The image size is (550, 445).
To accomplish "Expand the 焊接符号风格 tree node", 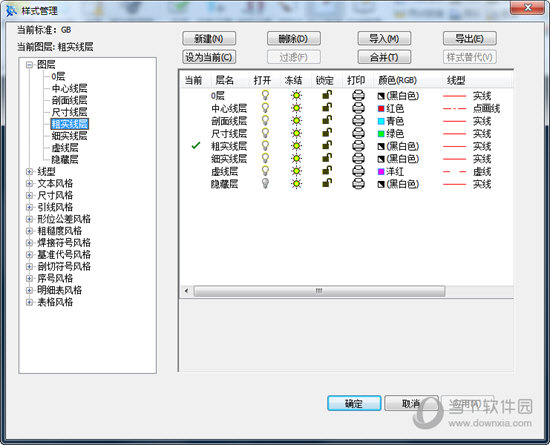I will click(29, 243).
